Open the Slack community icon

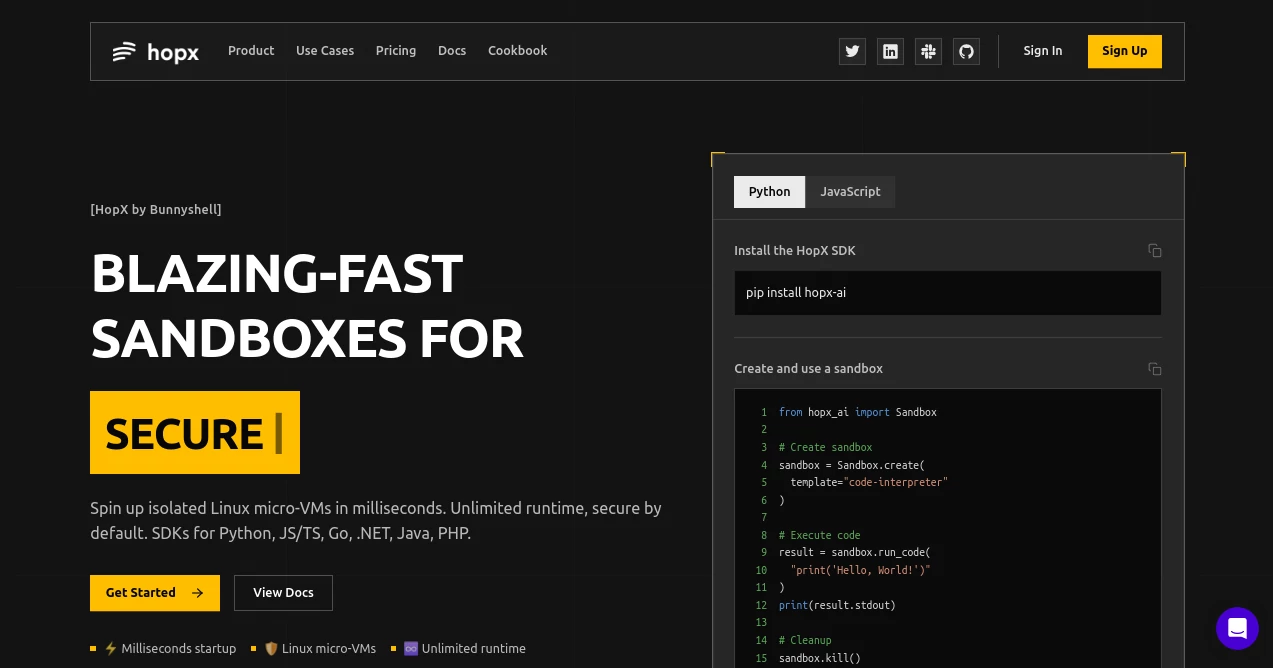point(928,51)
